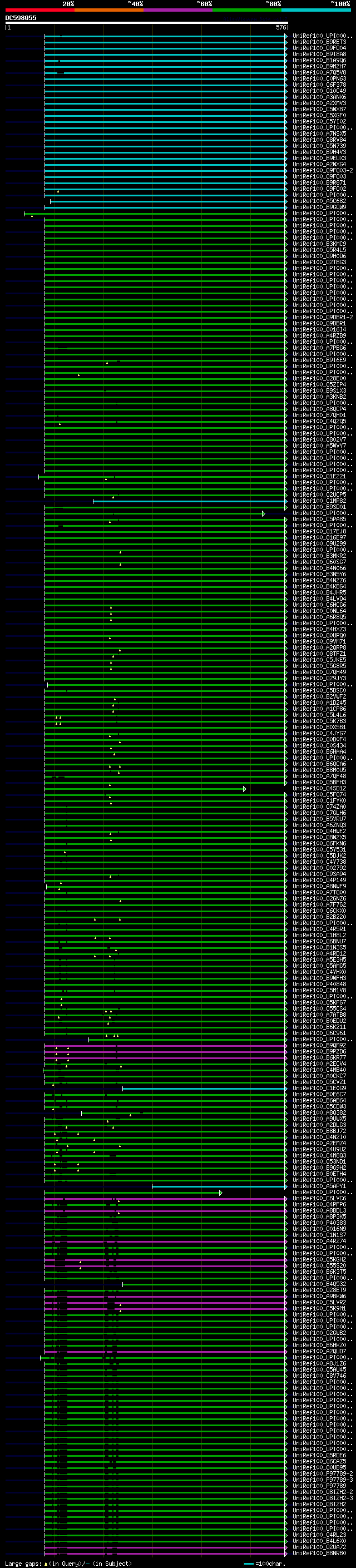Select hit UniRef100_Q9FQ03-2
Screen dimensions: 356x1568
coord(323,170)
